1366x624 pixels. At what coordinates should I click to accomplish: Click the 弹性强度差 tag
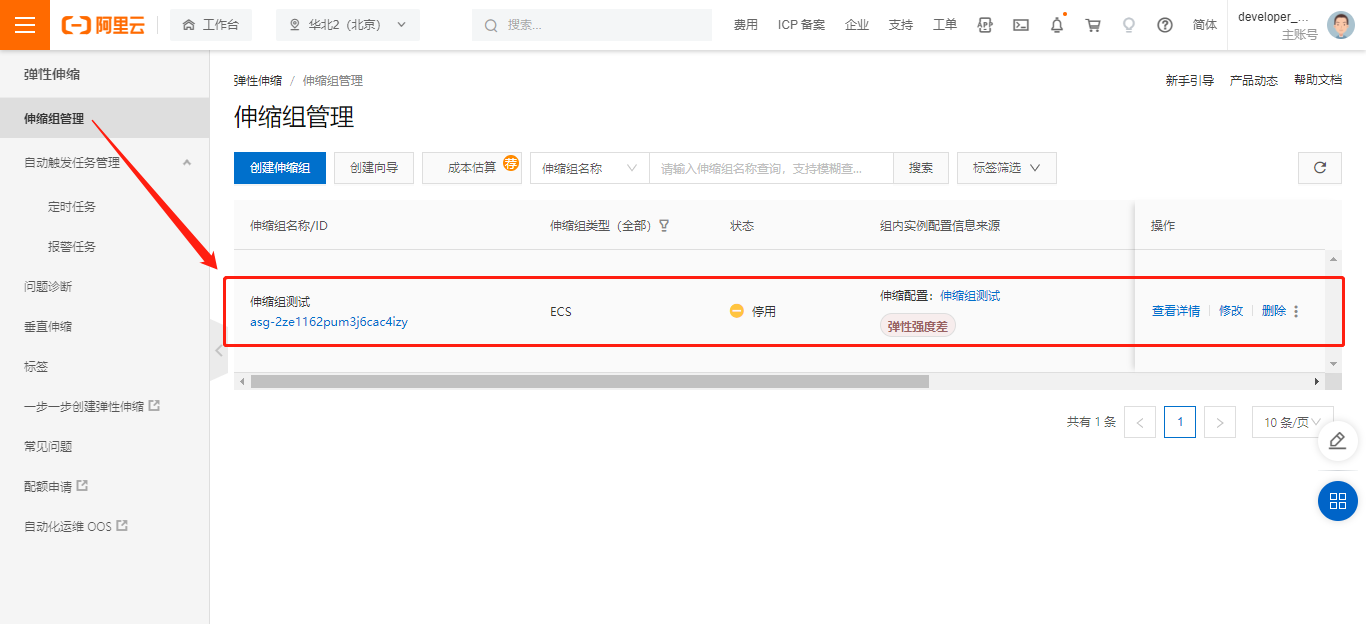918,326
